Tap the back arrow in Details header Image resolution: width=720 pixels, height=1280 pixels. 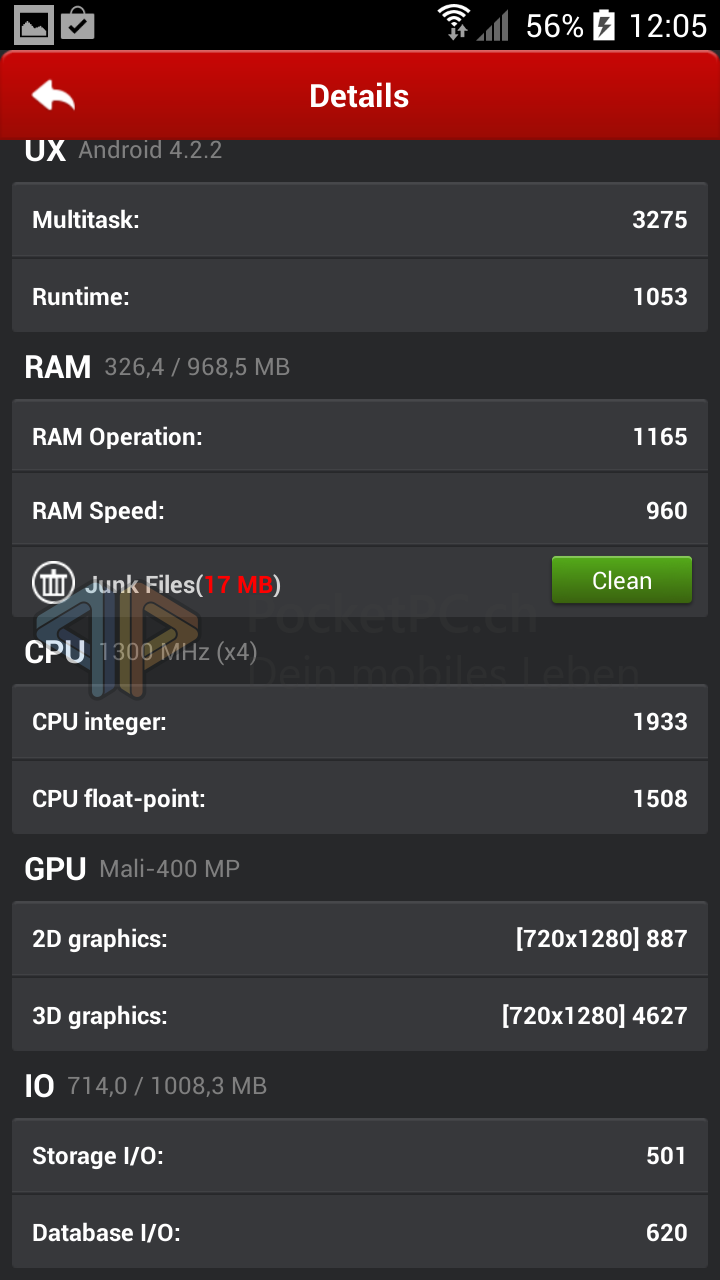53,96
